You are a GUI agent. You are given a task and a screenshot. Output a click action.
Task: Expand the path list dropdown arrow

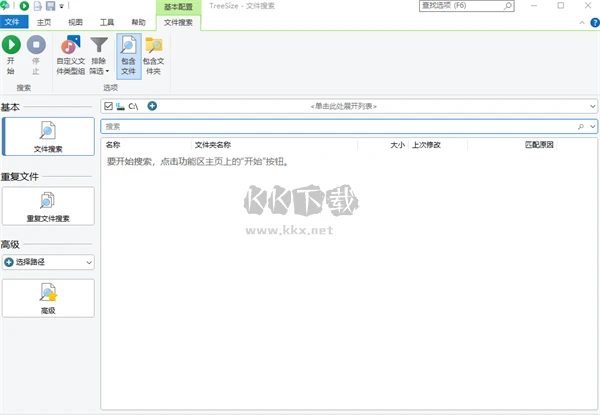[592, 106]
